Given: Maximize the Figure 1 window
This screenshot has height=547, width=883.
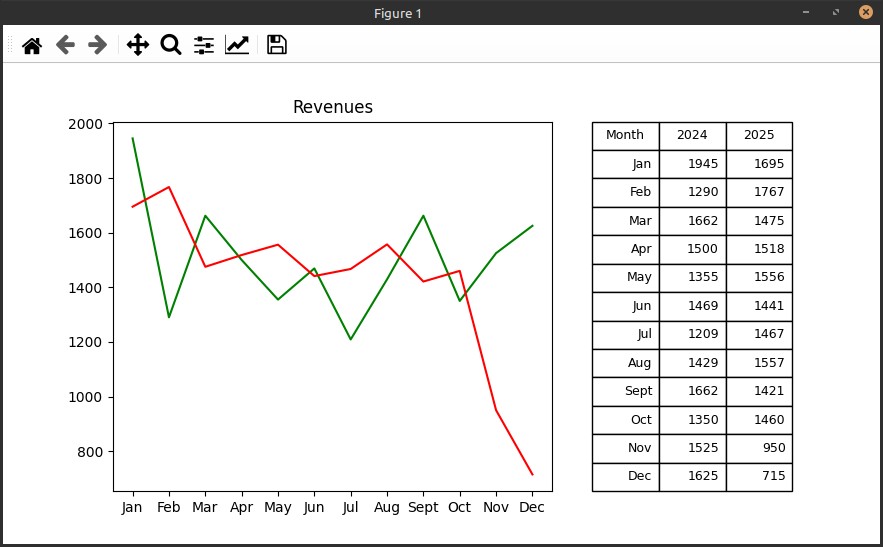Looking at the screenshot, I should (x=836, y=12).
